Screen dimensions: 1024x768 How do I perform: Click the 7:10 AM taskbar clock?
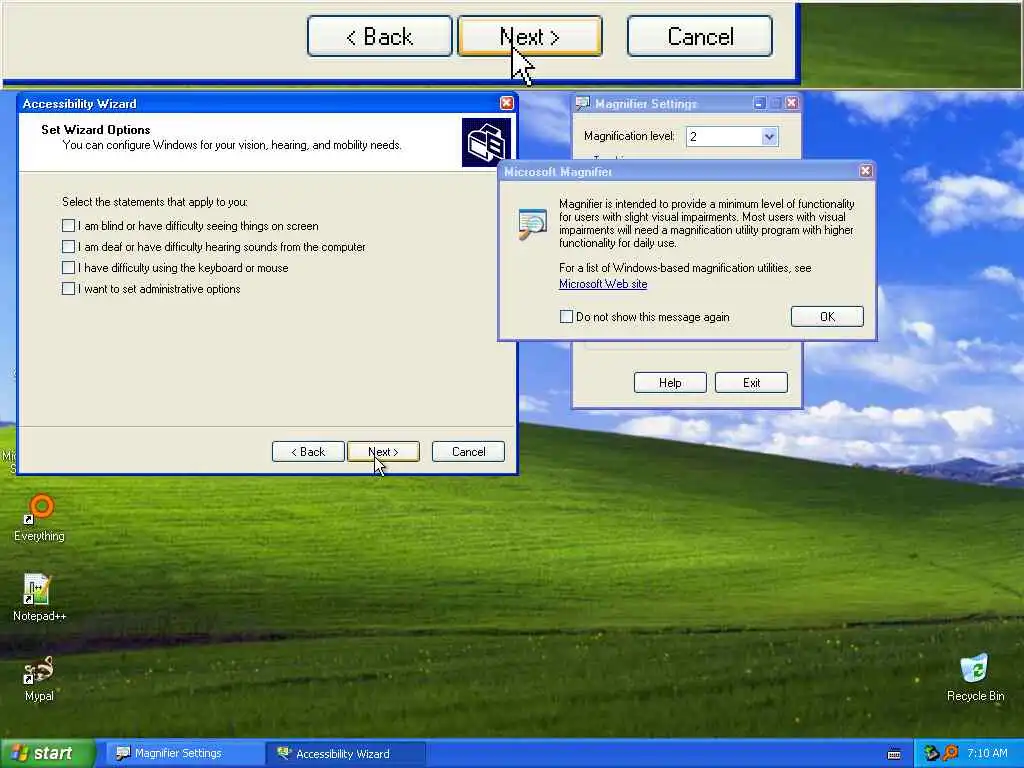(987, 753)
